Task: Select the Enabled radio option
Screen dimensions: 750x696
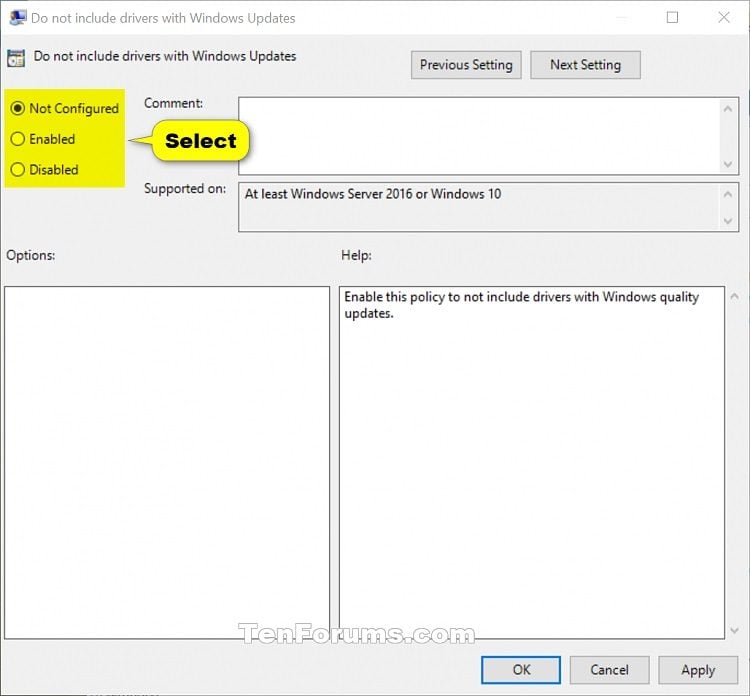Action: click(43, 139)
